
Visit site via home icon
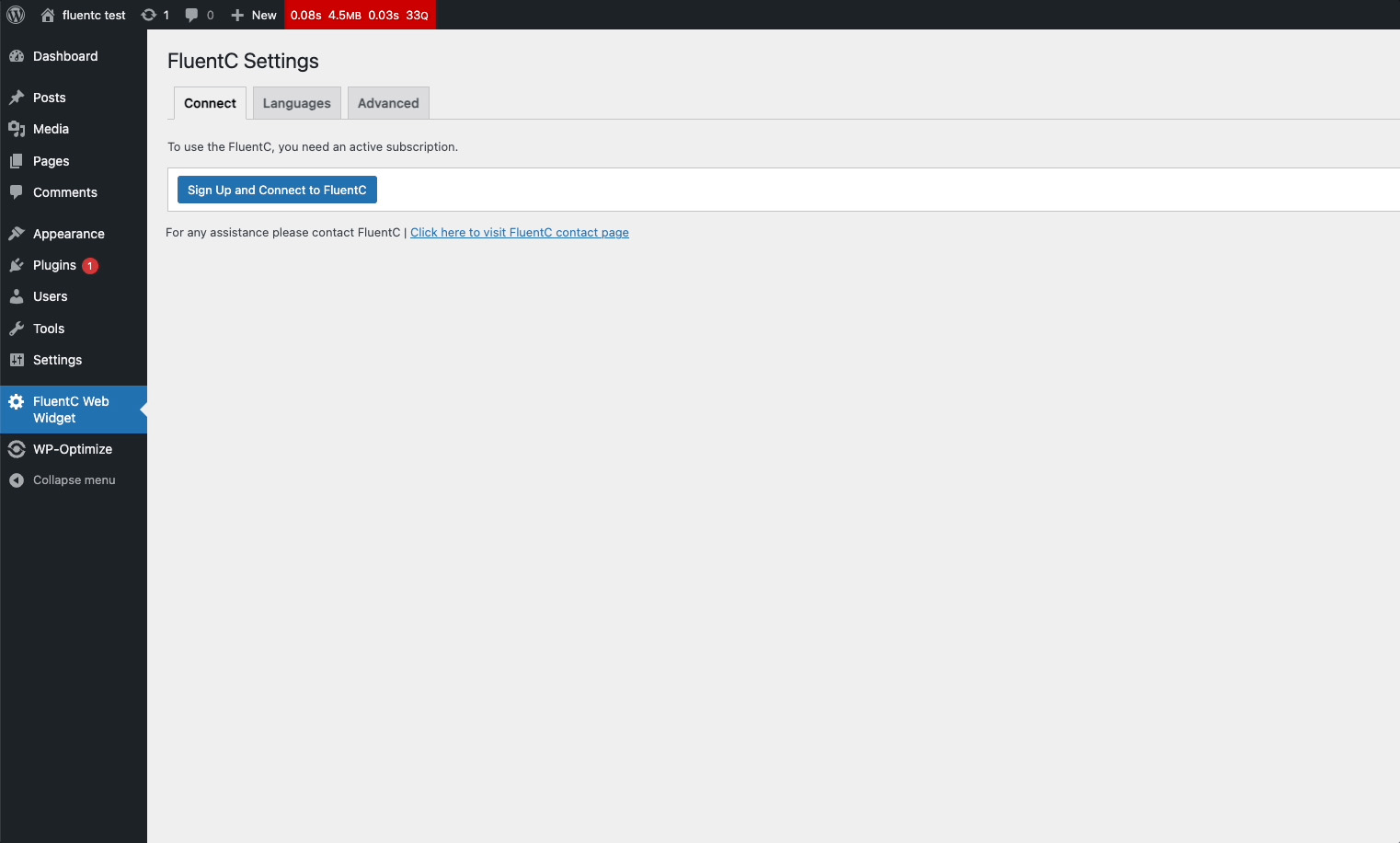click(48, 15)
